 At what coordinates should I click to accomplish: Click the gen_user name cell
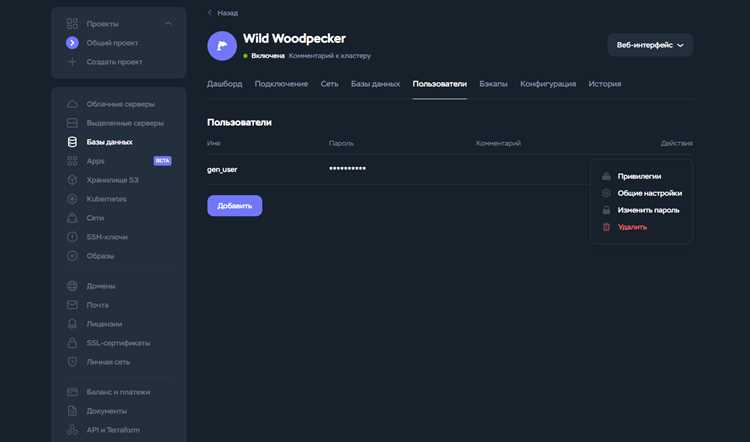222,169
